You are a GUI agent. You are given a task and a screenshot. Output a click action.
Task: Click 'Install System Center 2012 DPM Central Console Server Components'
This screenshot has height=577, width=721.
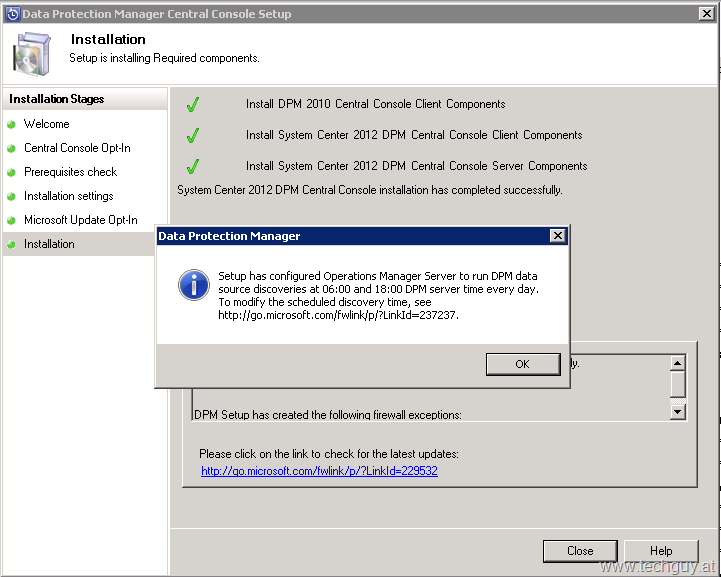coord(417,166)
